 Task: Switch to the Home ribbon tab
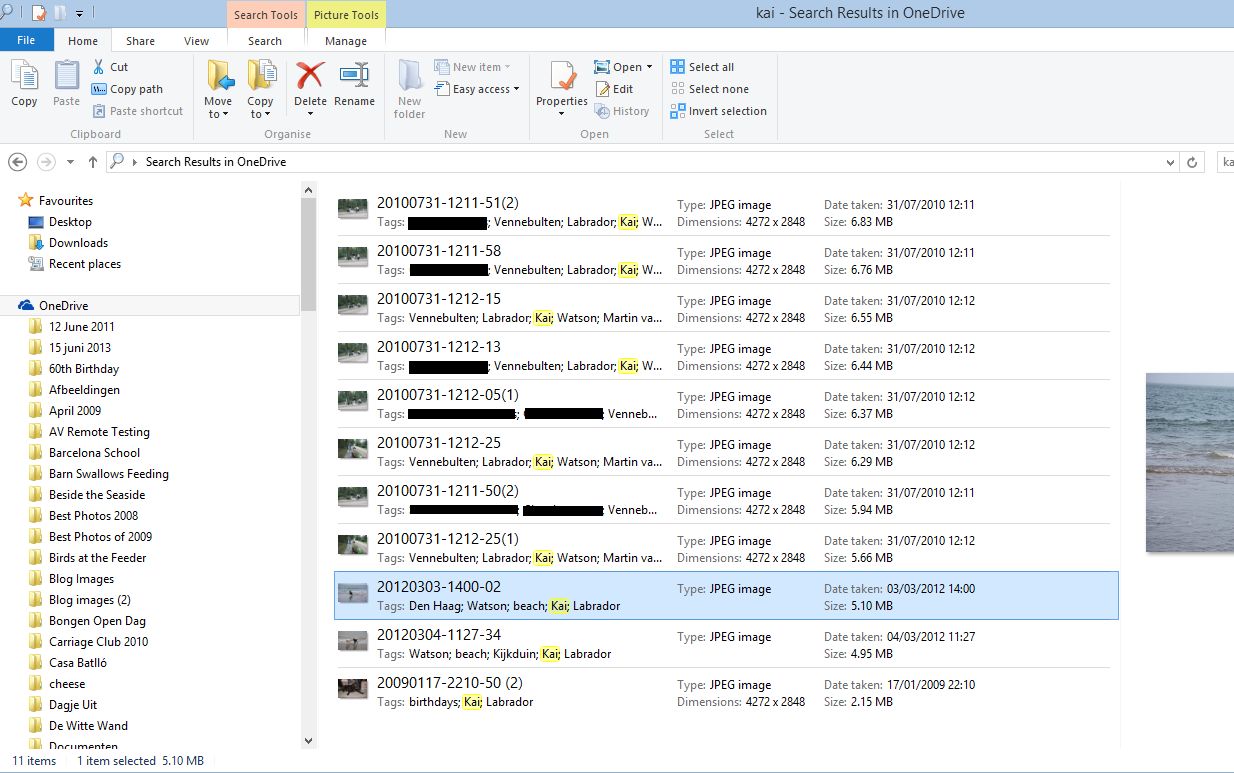click(83, 41)
